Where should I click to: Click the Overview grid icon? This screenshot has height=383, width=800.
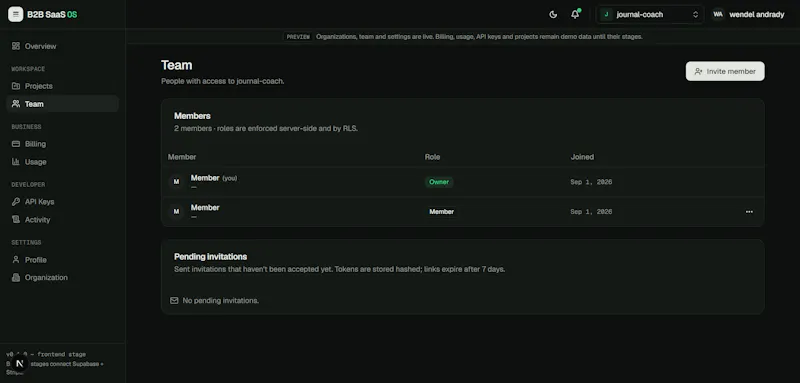[16, 46]
